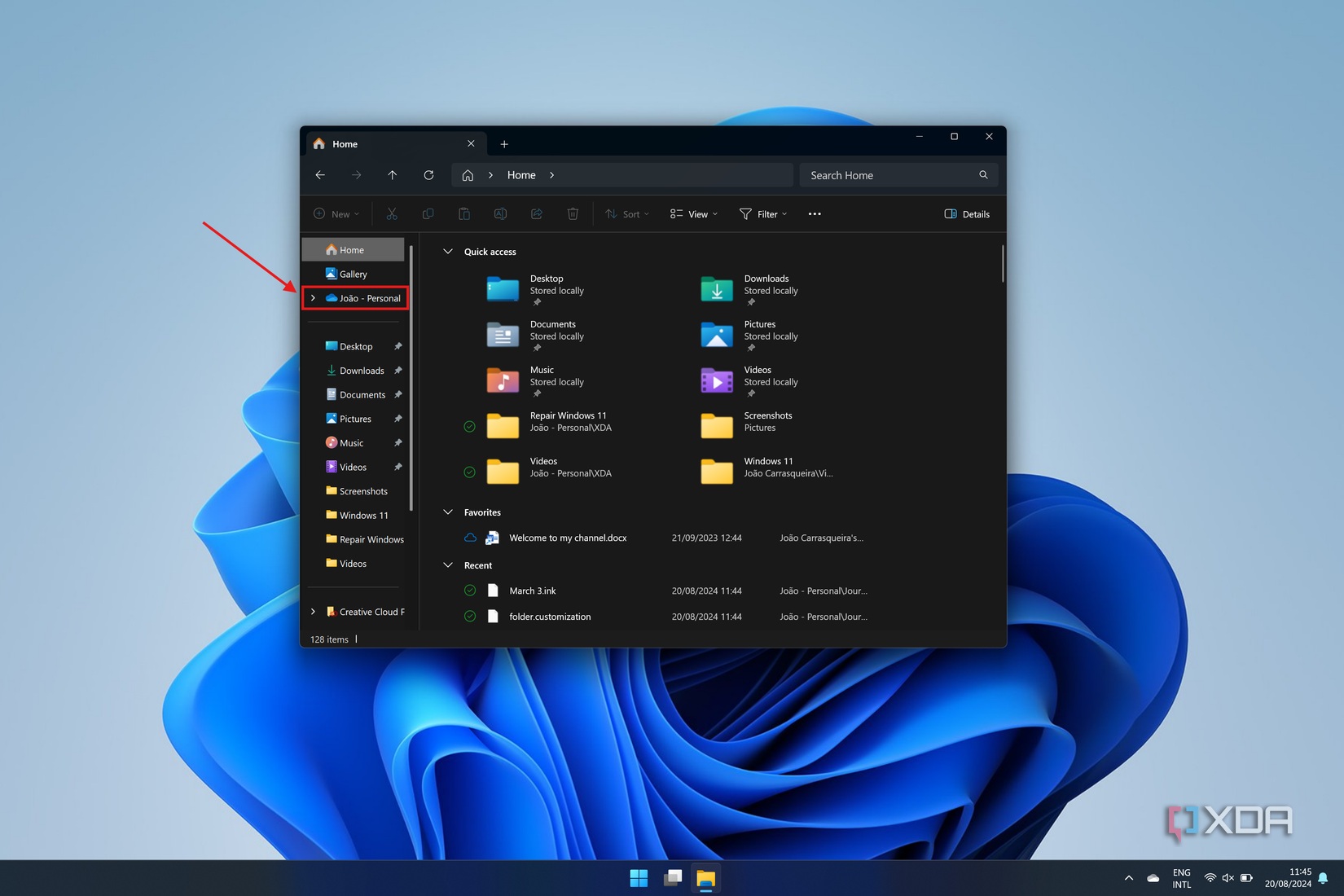Screen dimensions: 1344x896
Task: Select the Home tab
Action: click(345, 143)
